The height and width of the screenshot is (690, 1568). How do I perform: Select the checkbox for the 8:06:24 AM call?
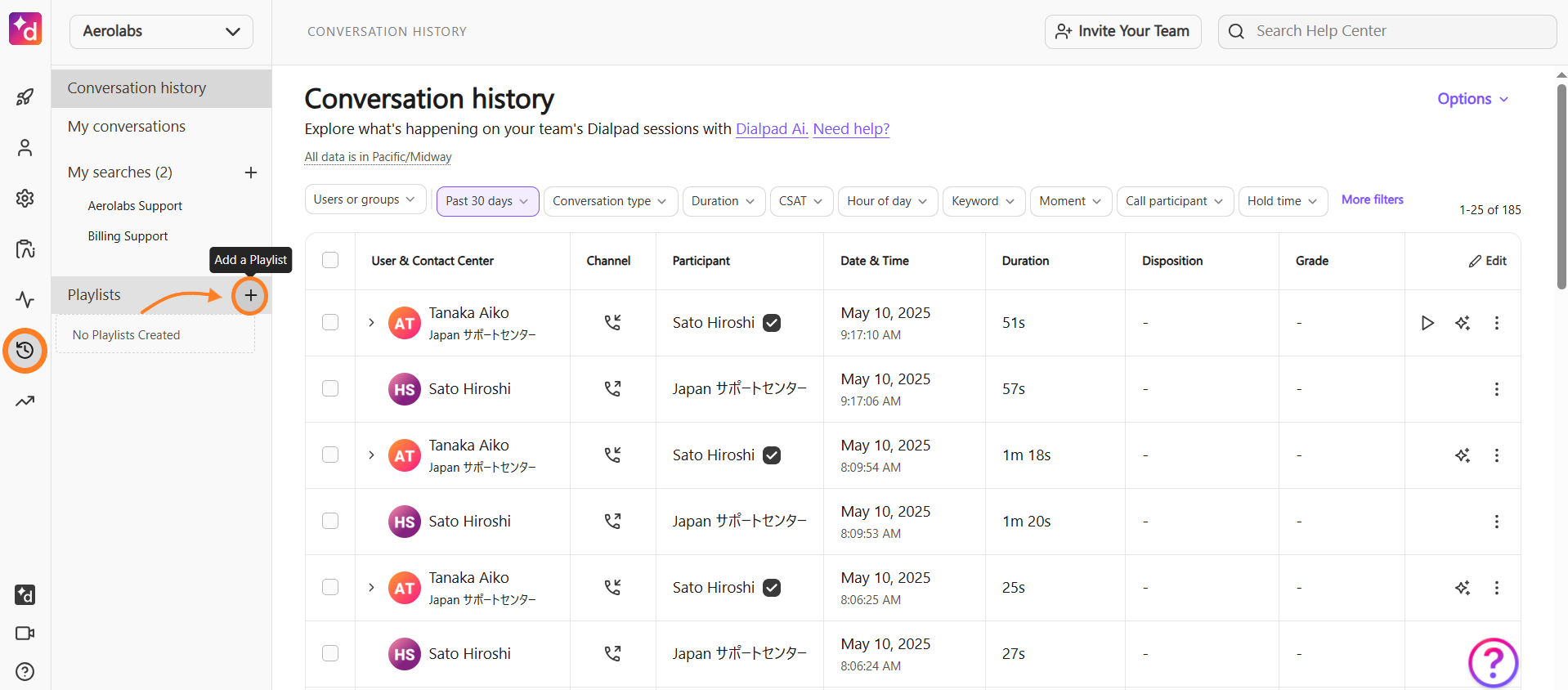330,653
